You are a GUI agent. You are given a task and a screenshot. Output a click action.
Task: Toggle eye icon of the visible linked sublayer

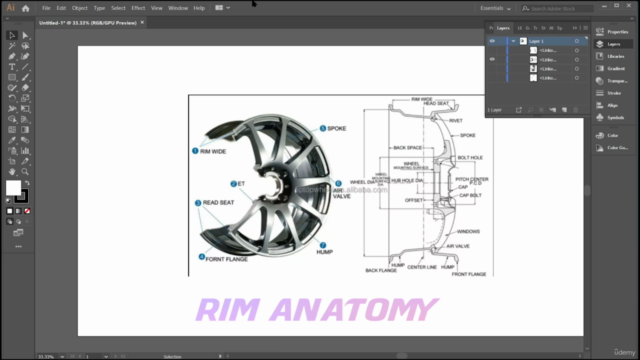pyautogui.click(x=492, y=59)
